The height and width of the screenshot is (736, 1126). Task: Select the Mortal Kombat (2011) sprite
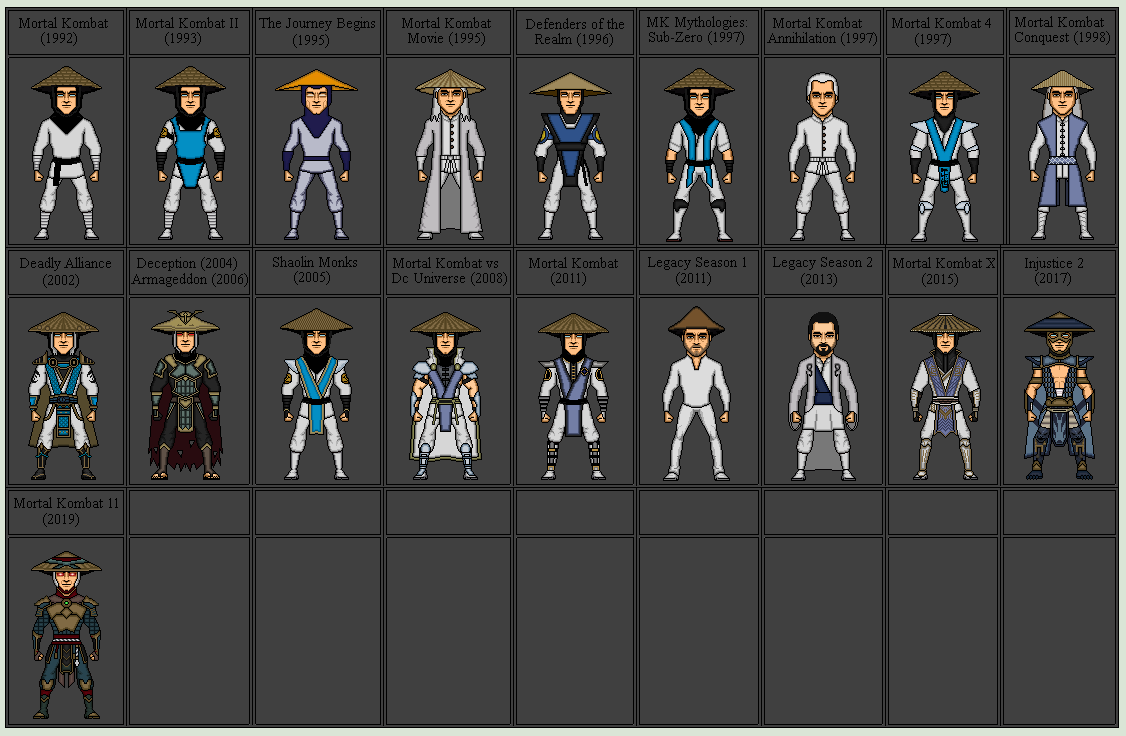[x=573, y=396]
